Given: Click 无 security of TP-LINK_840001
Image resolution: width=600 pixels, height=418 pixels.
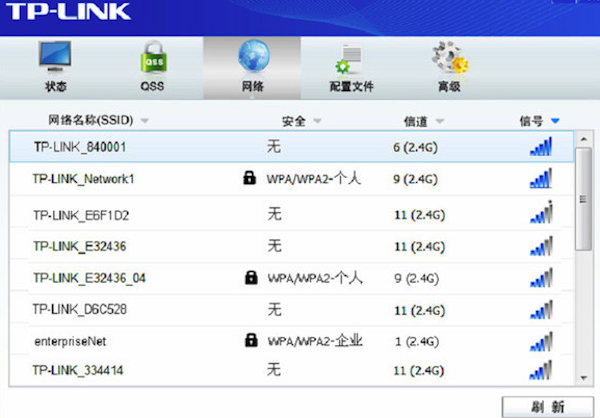Looking at the screenshot, I should click(x=274, y=146).
